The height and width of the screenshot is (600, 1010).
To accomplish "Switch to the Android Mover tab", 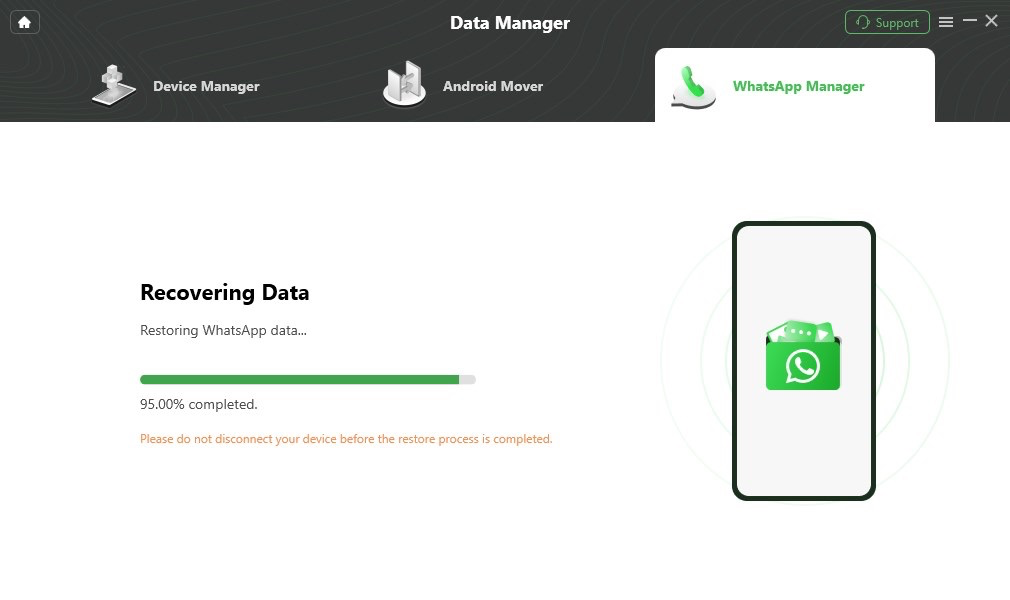I will (x=493, y=86).
